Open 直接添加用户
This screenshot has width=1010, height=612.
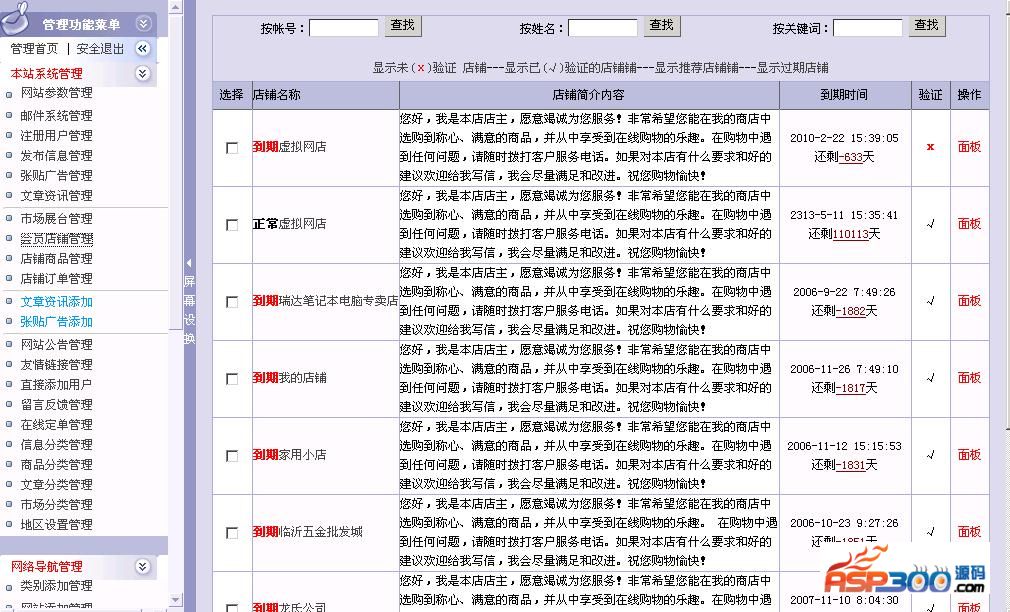[56, 385]
